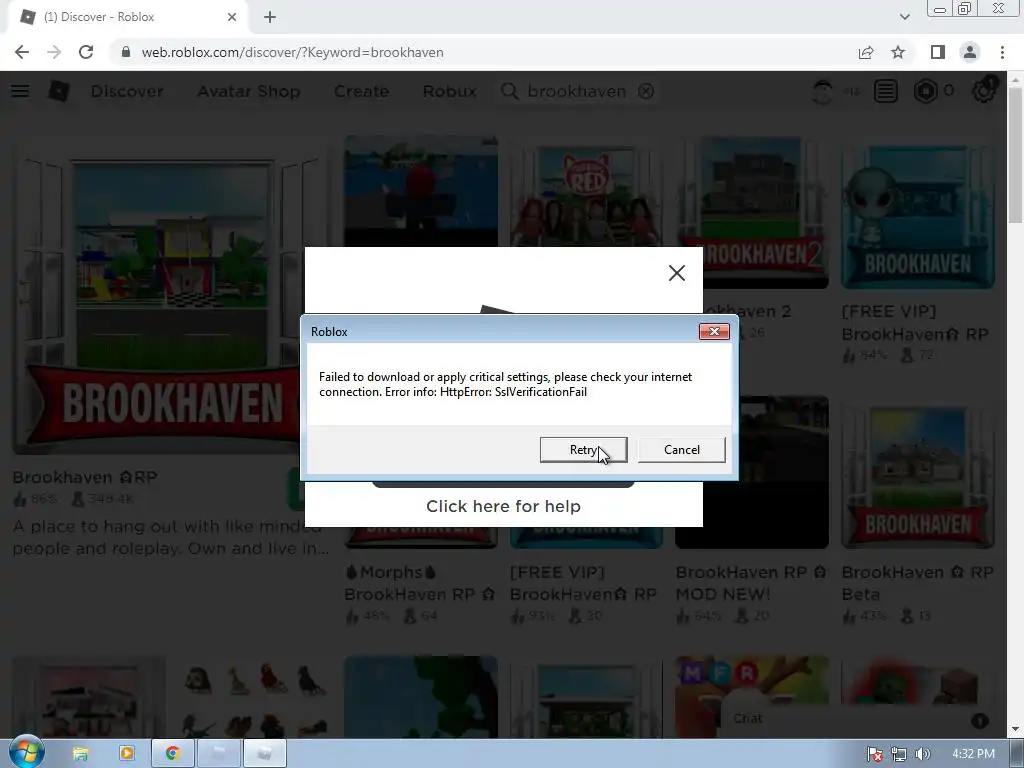The height and width of the screenshot is (768, 1024).
Task: Click Cancel in the Roblox error dialog
Action: coord(681,450)
